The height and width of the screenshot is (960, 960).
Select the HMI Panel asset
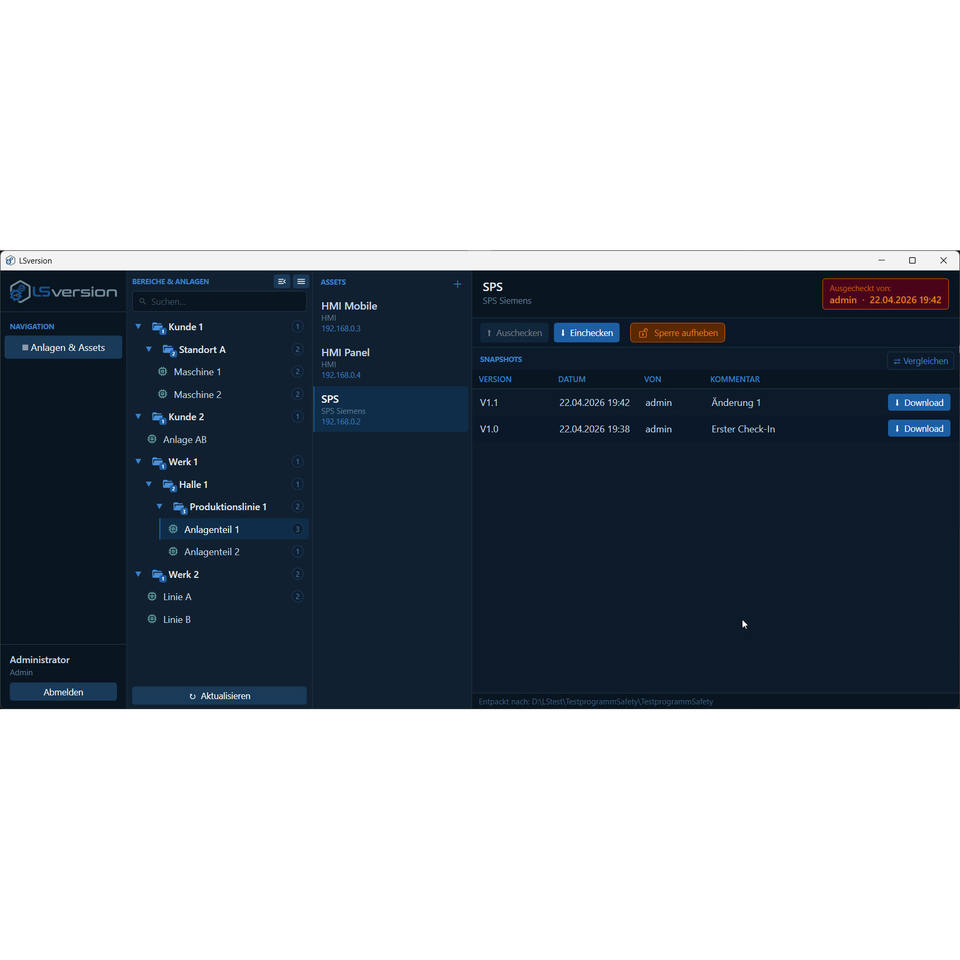391,362
